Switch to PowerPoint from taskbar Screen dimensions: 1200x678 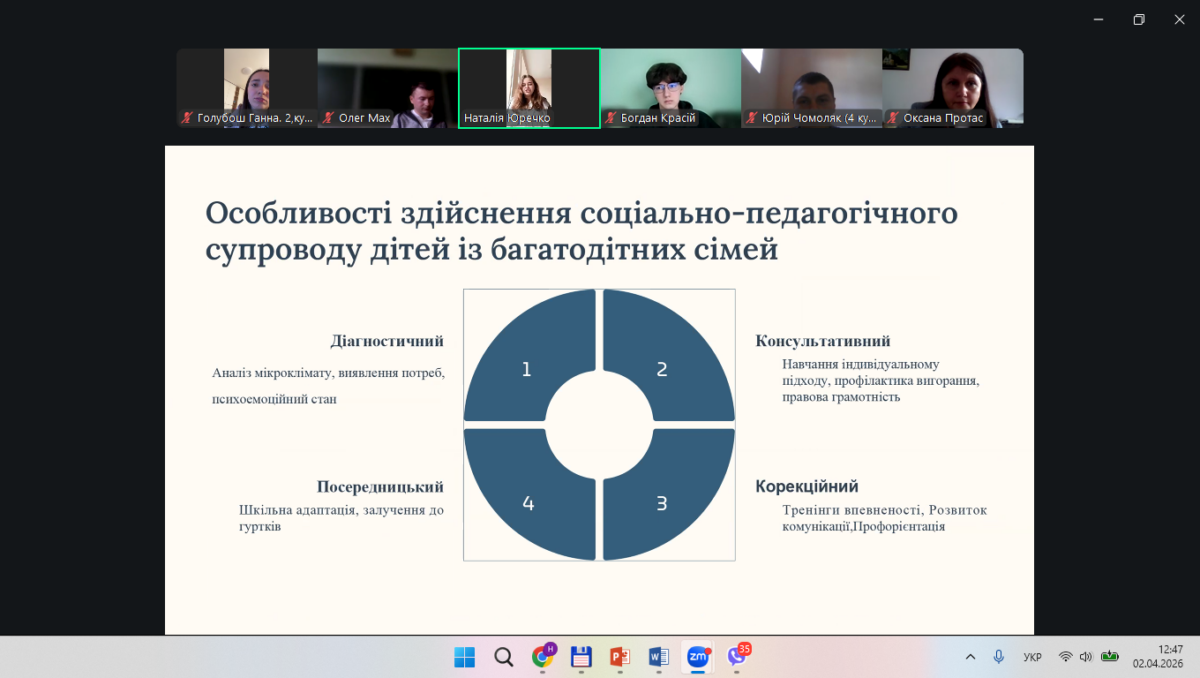pyautogui.click(x=620, y=657)
